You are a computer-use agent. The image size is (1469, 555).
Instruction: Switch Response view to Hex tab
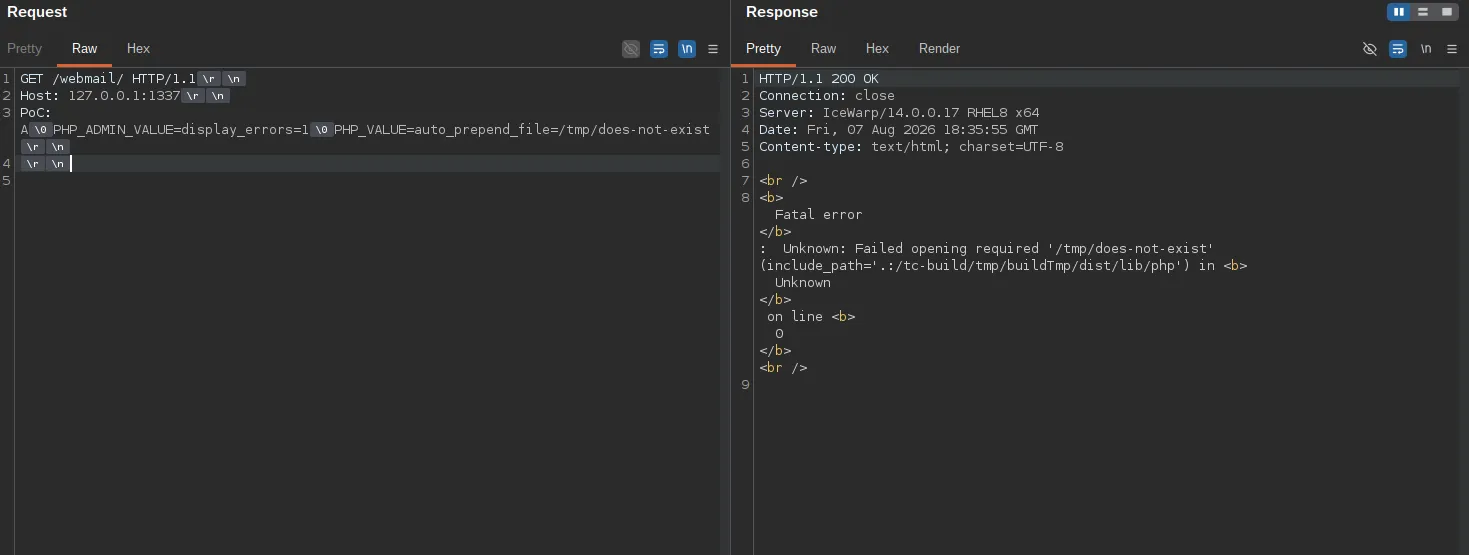877,48
